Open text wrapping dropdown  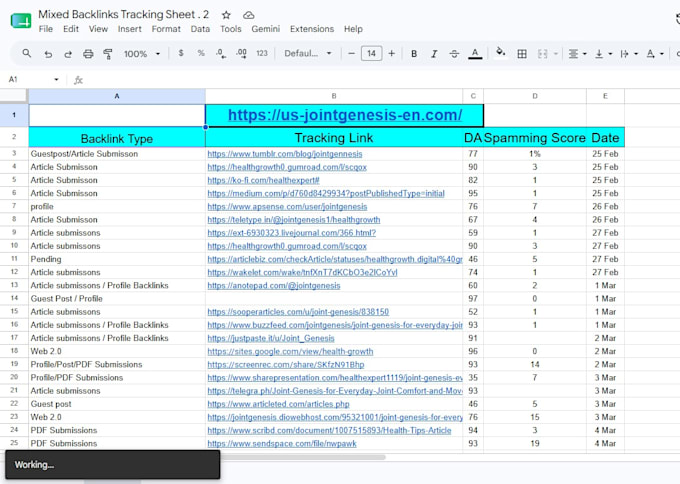629,54
